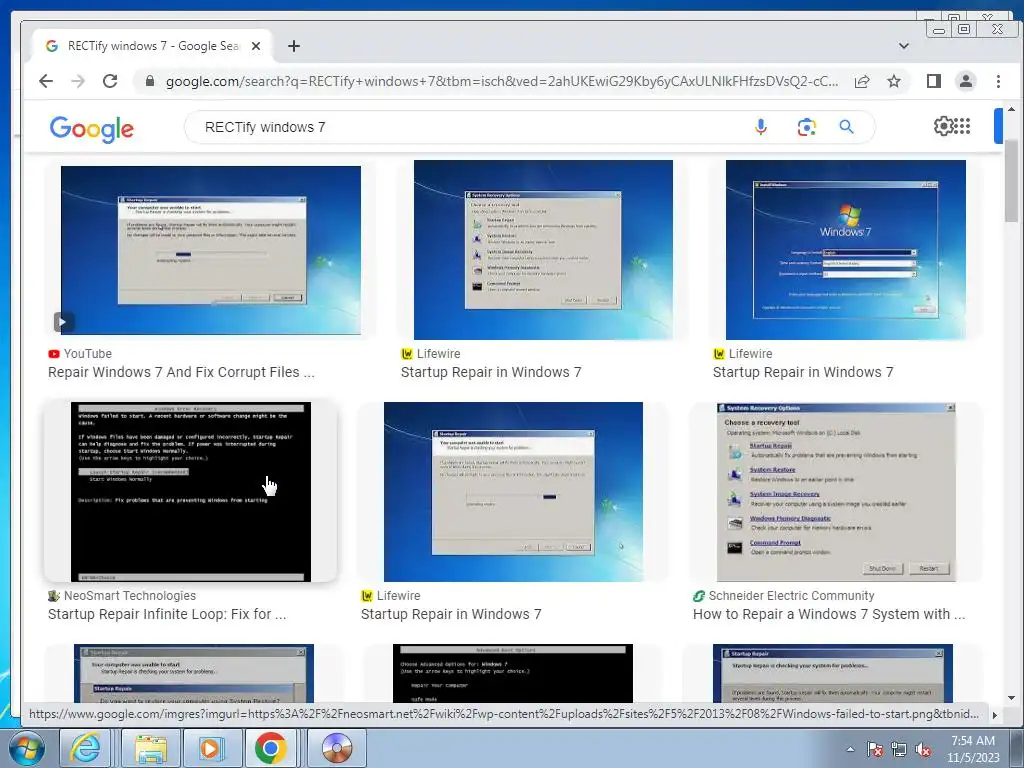Click the NeoSmart Technologies source label
Viewport: 1024px width, 768px height.
click(129, 596)
